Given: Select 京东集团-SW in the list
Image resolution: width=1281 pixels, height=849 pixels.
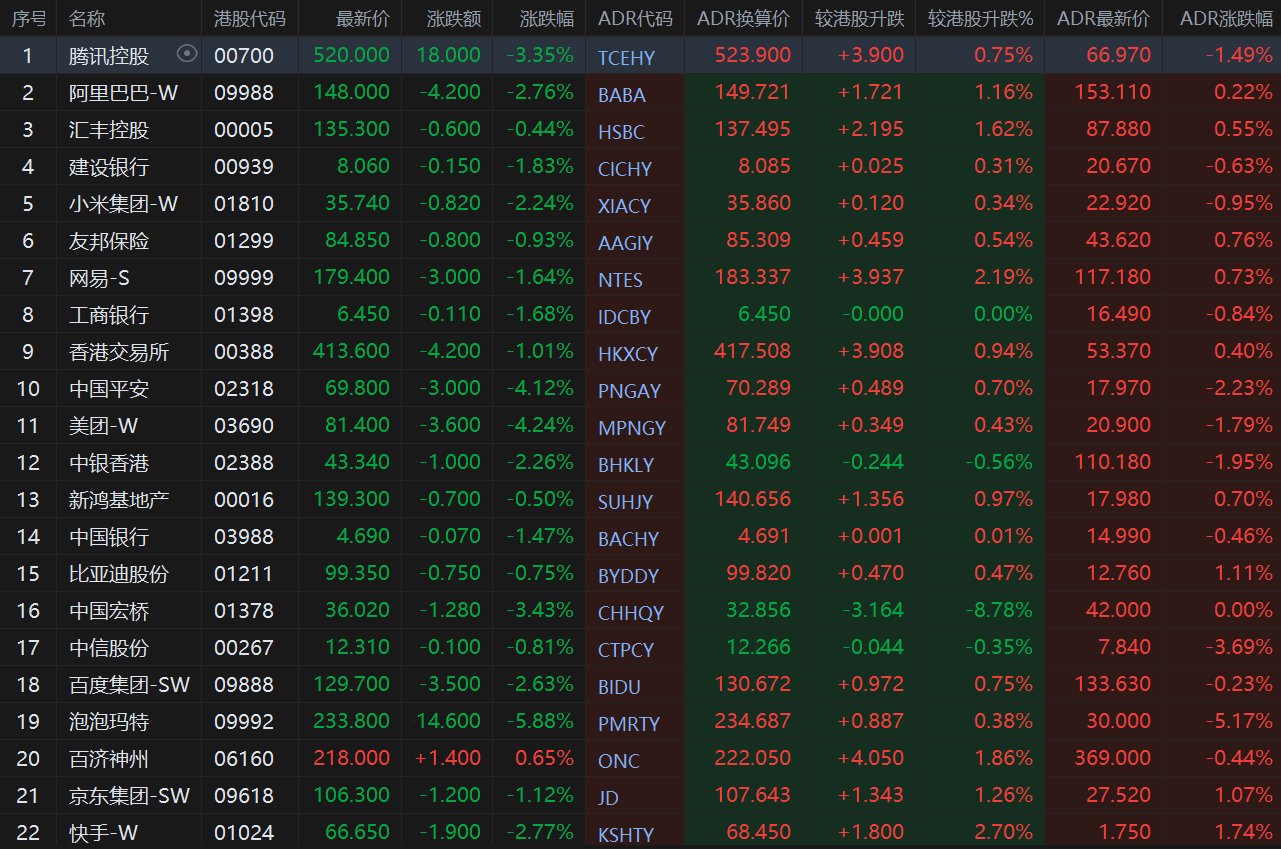Looking at the screenshot, I should (130, 796).
